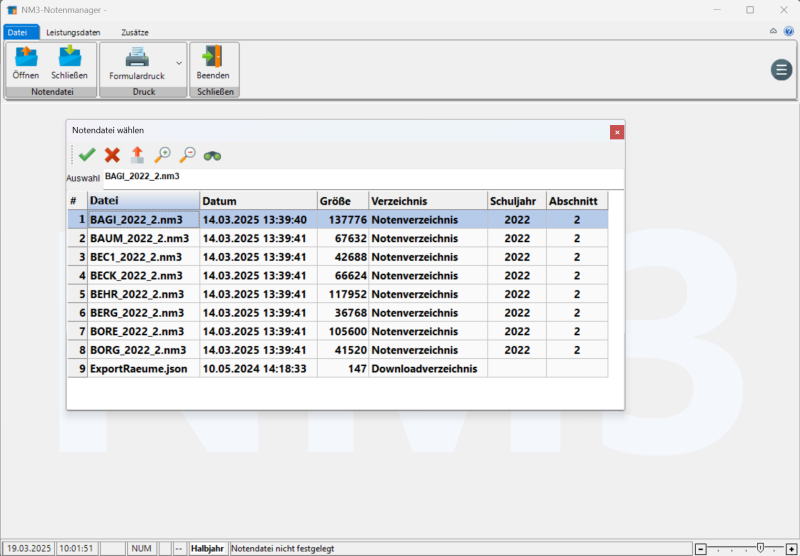Click the blue help question mark icon
Screen dimensions: 800x556
[789, 32]
